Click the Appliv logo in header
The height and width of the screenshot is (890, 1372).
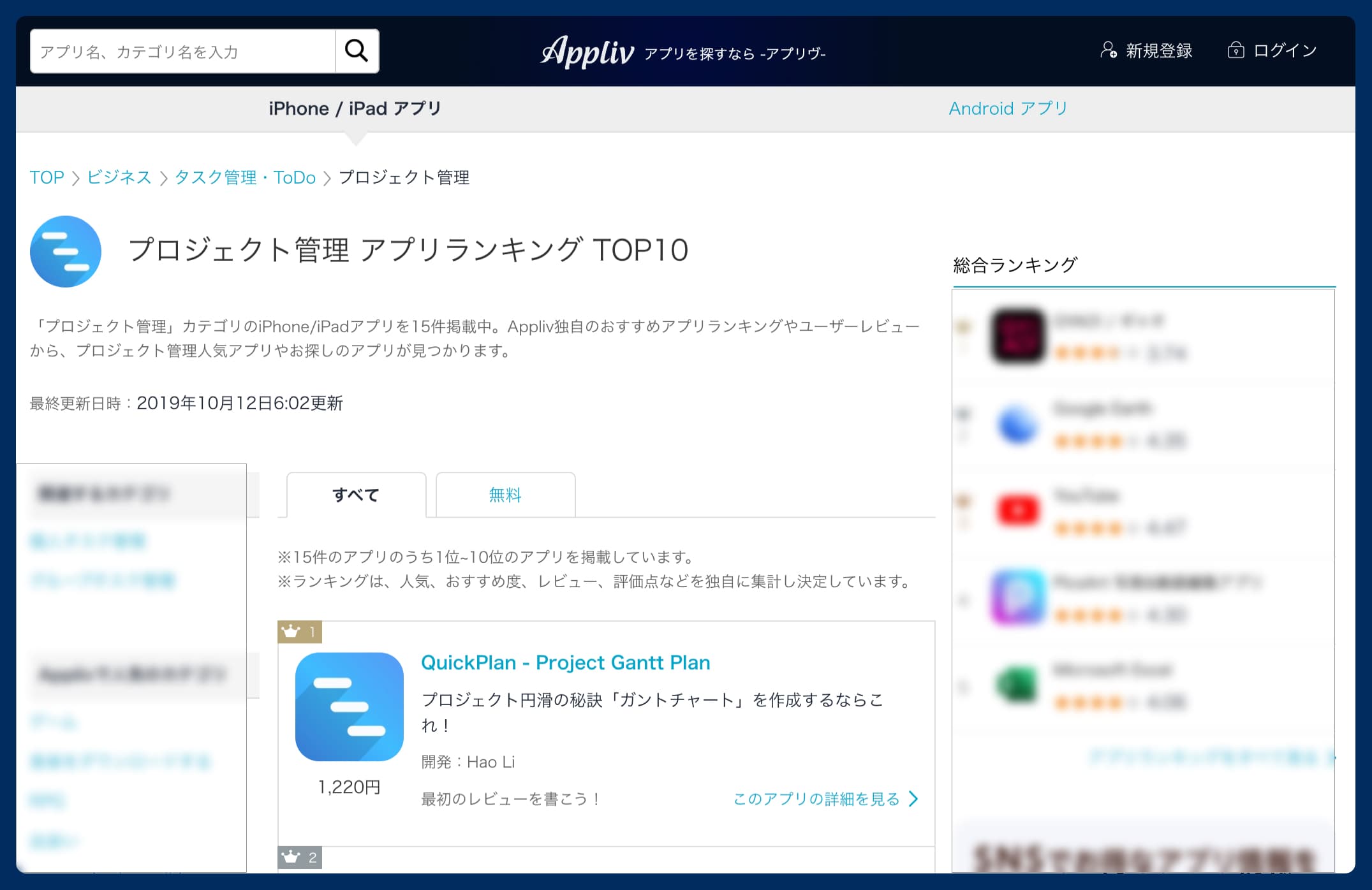click(x=587, y=52)
